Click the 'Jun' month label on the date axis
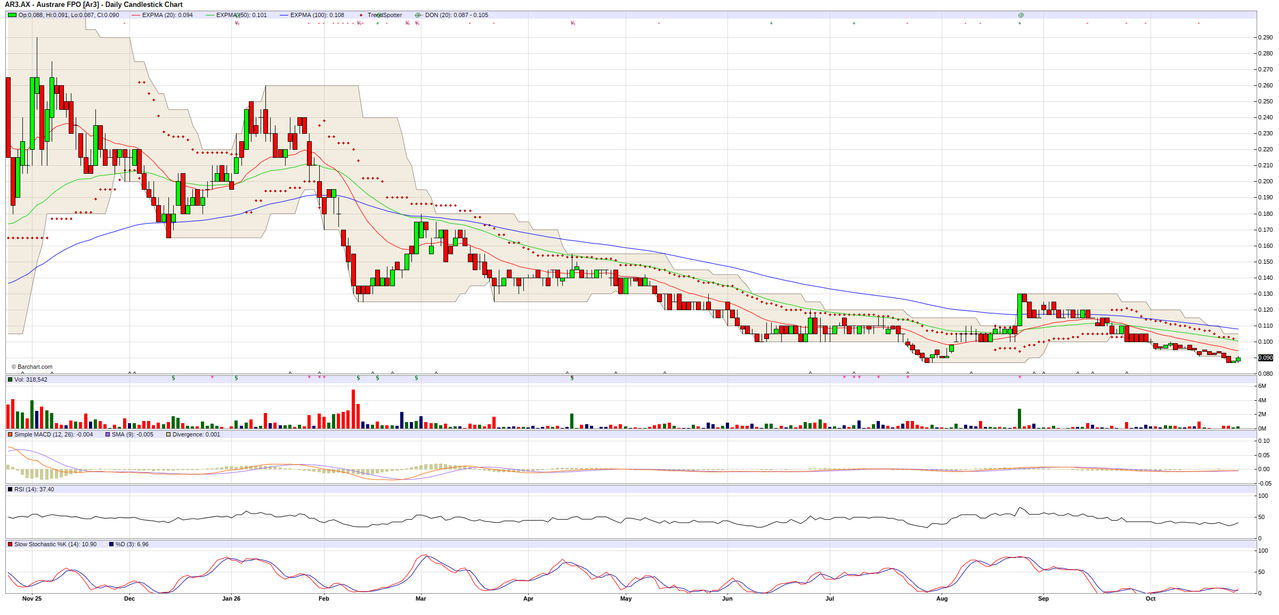 coord(728,599)
